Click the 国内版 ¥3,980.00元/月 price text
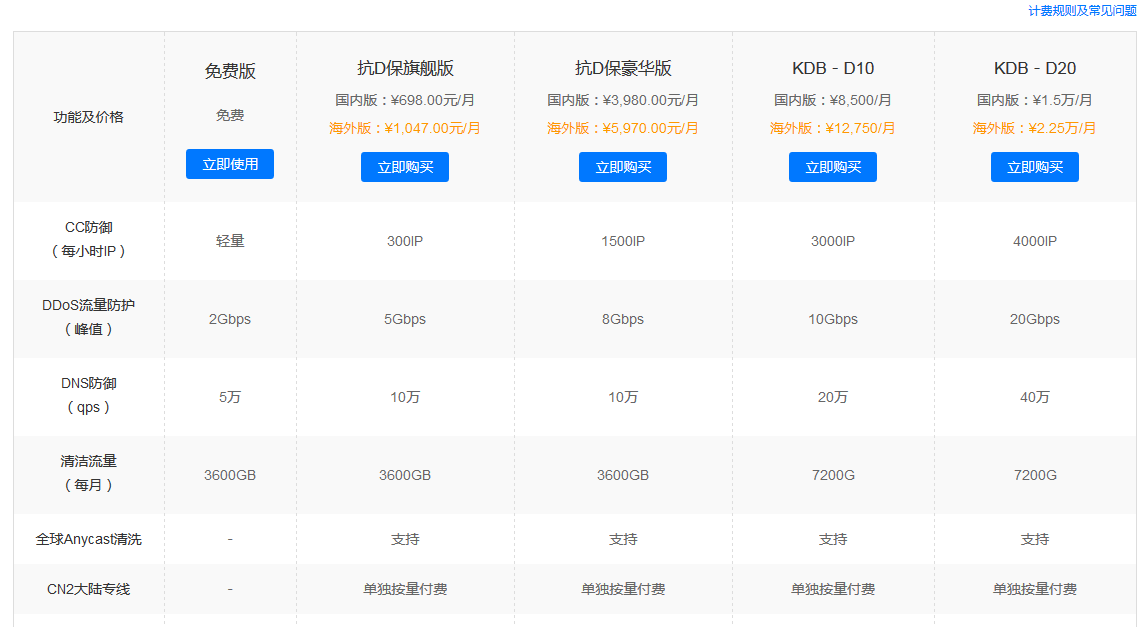Screen dimensions: 1141x627 (623, 100)
